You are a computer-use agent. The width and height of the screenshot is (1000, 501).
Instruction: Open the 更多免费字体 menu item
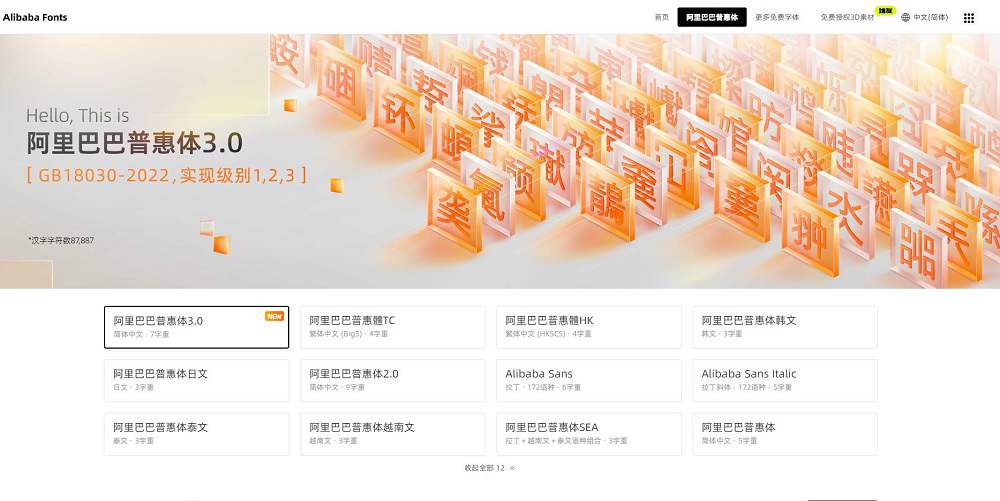click(777, 17)
